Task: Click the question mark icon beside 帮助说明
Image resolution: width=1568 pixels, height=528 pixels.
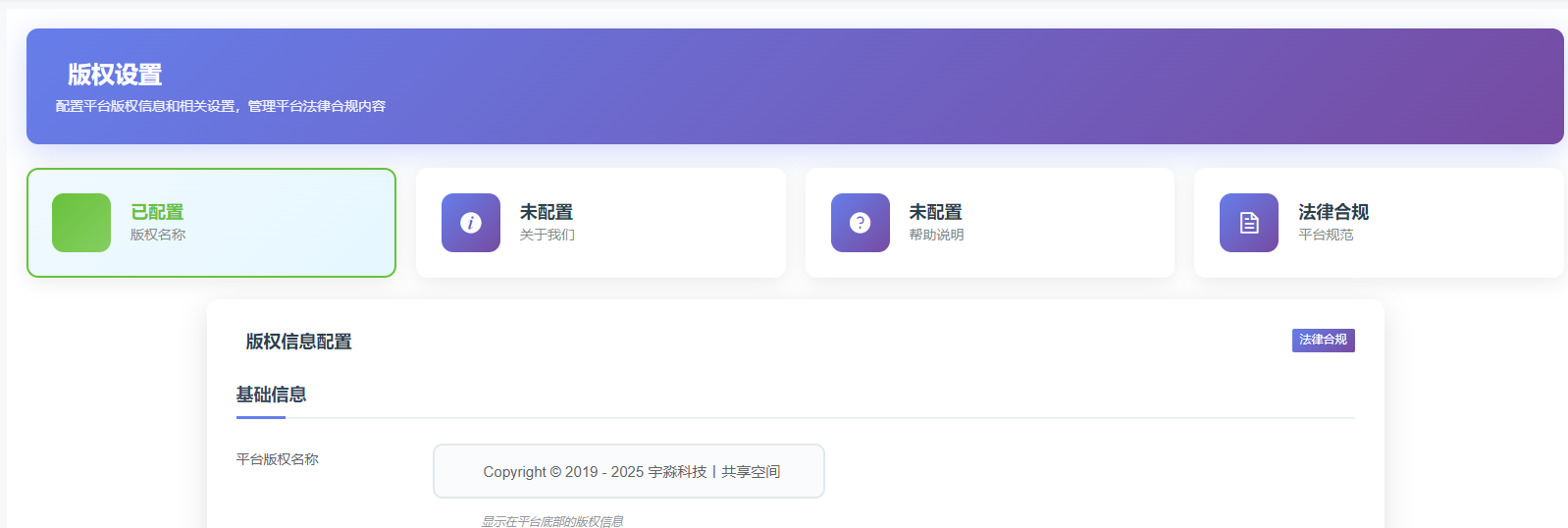Action: (x=860, y=223)
